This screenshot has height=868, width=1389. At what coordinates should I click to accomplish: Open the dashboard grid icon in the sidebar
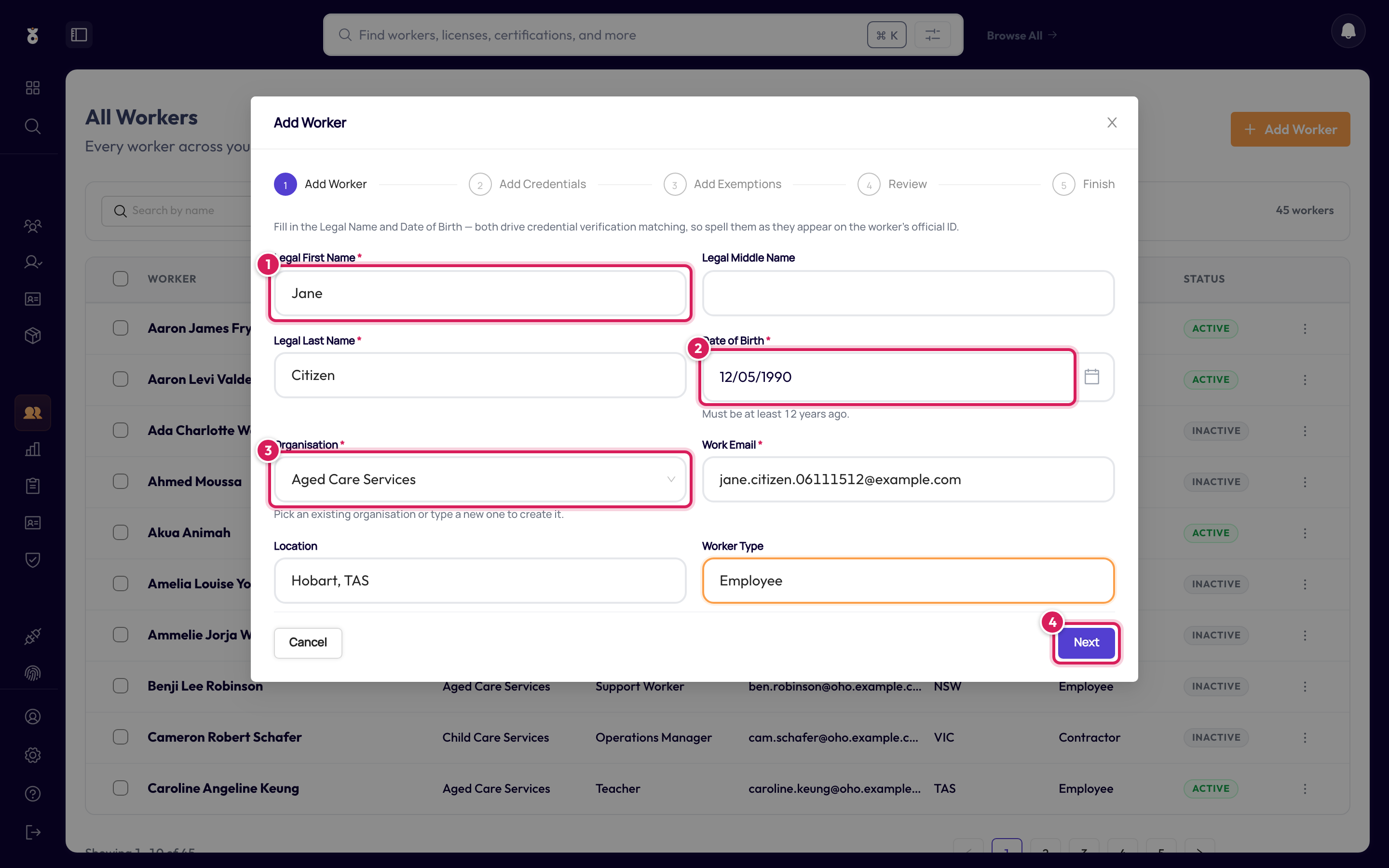[33, 88]
